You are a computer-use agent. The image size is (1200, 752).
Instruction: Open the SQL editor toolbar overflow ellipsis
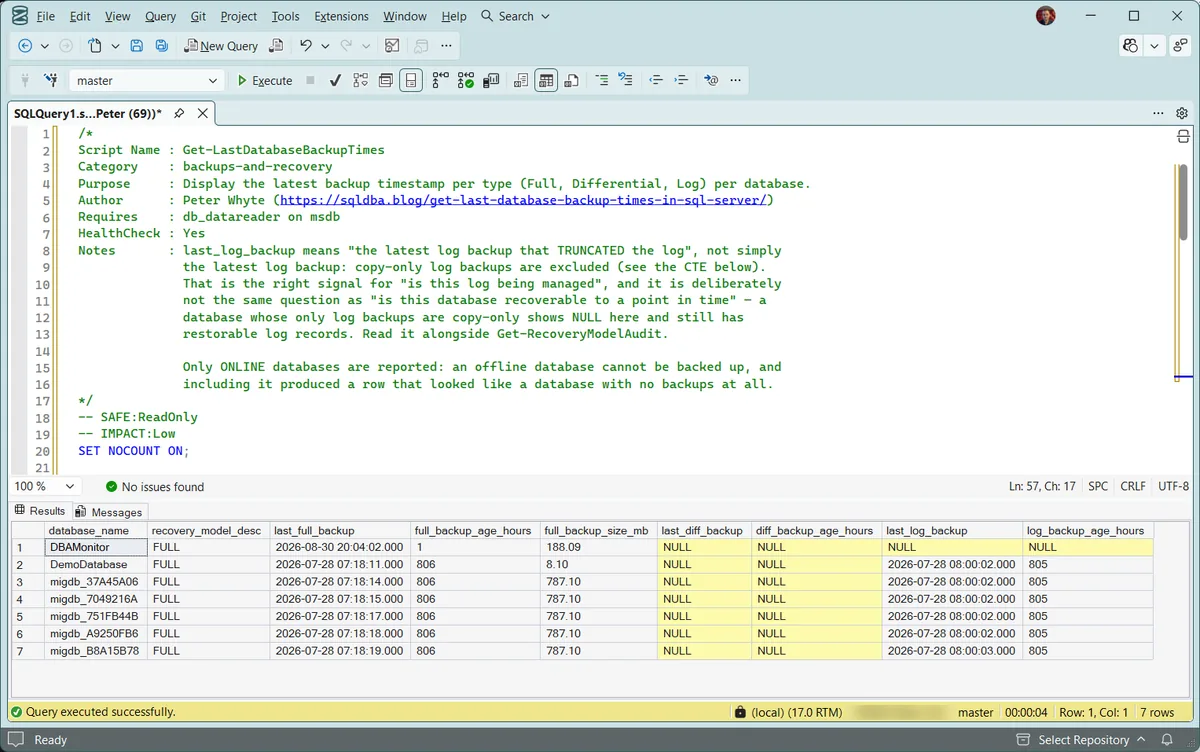[736, 80]
